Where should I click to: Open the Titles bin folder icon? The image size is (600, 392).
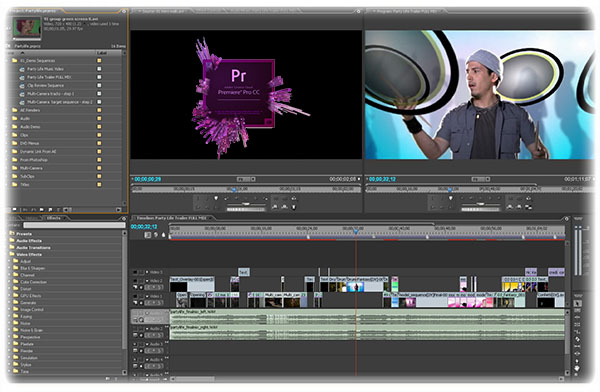(15, 185)
